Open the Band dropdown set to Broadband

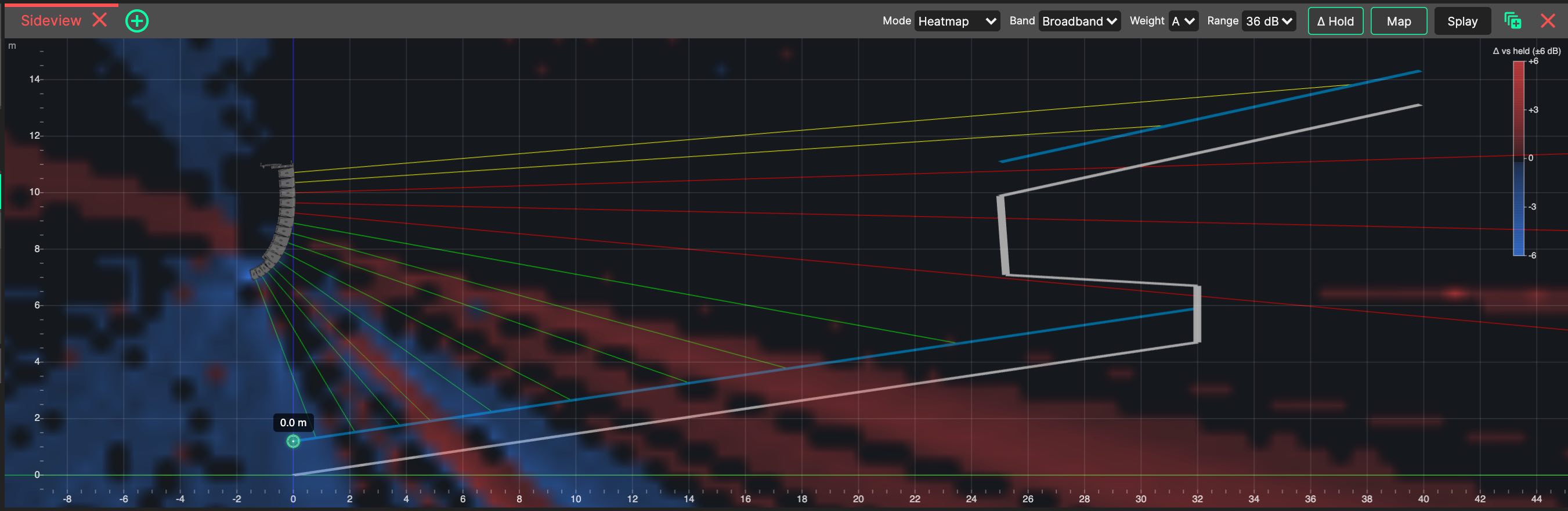pyautogui.click(x=1080, y=21)
